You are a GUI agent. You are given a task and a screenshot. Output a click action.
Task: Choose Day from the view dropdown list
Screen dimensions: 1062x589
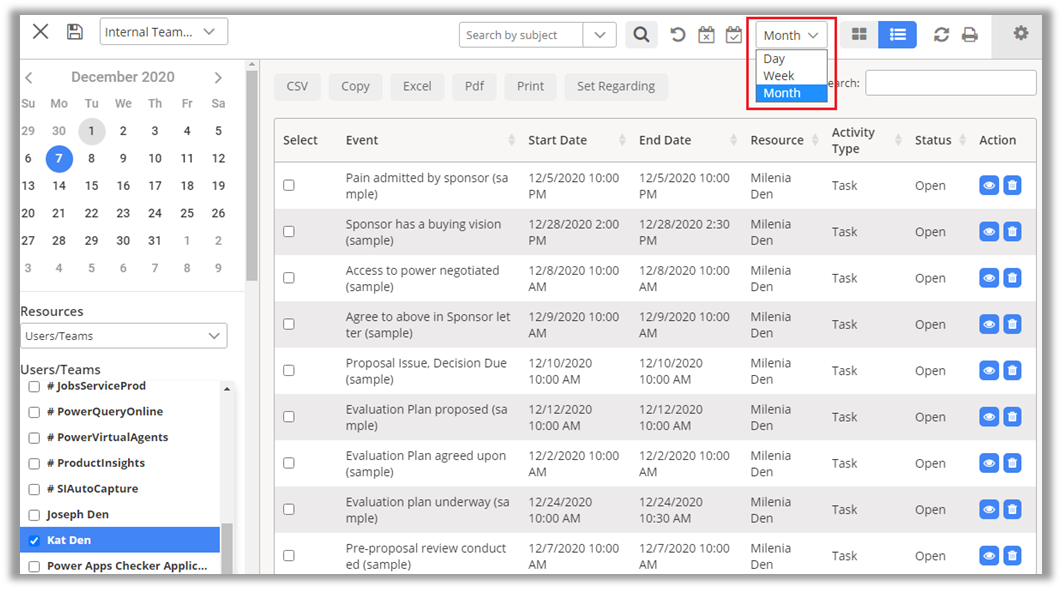774,59
